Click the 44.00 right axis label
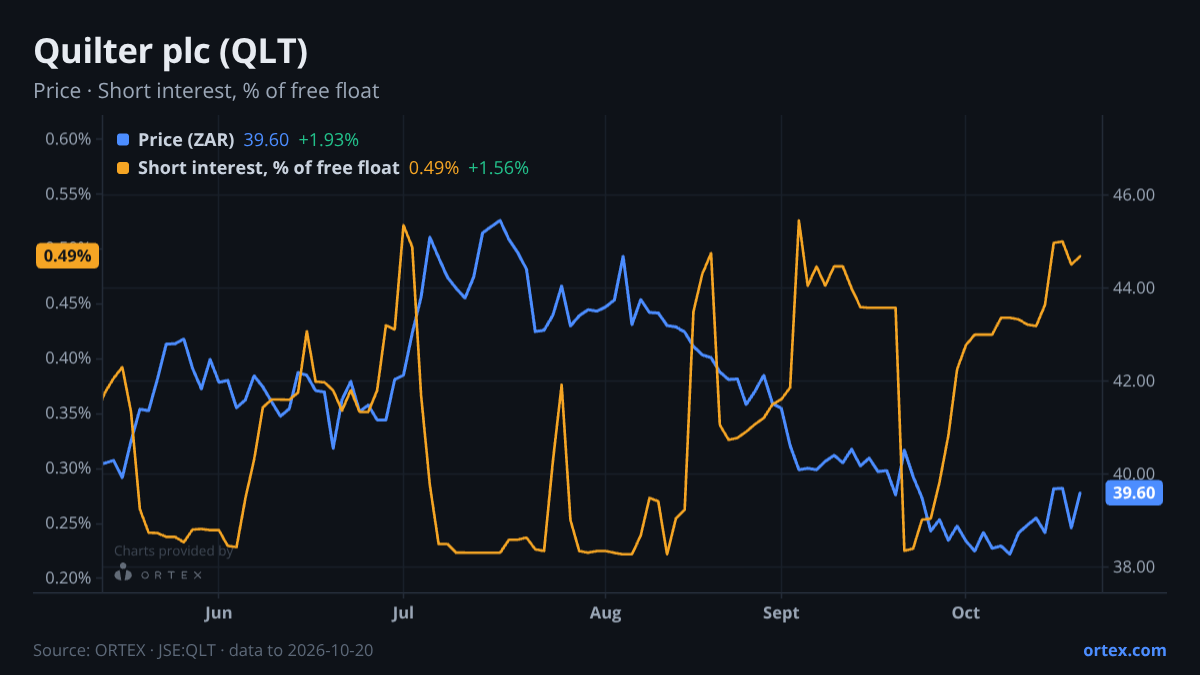The image size is (1200, 675). click(x=1135, y=288)
